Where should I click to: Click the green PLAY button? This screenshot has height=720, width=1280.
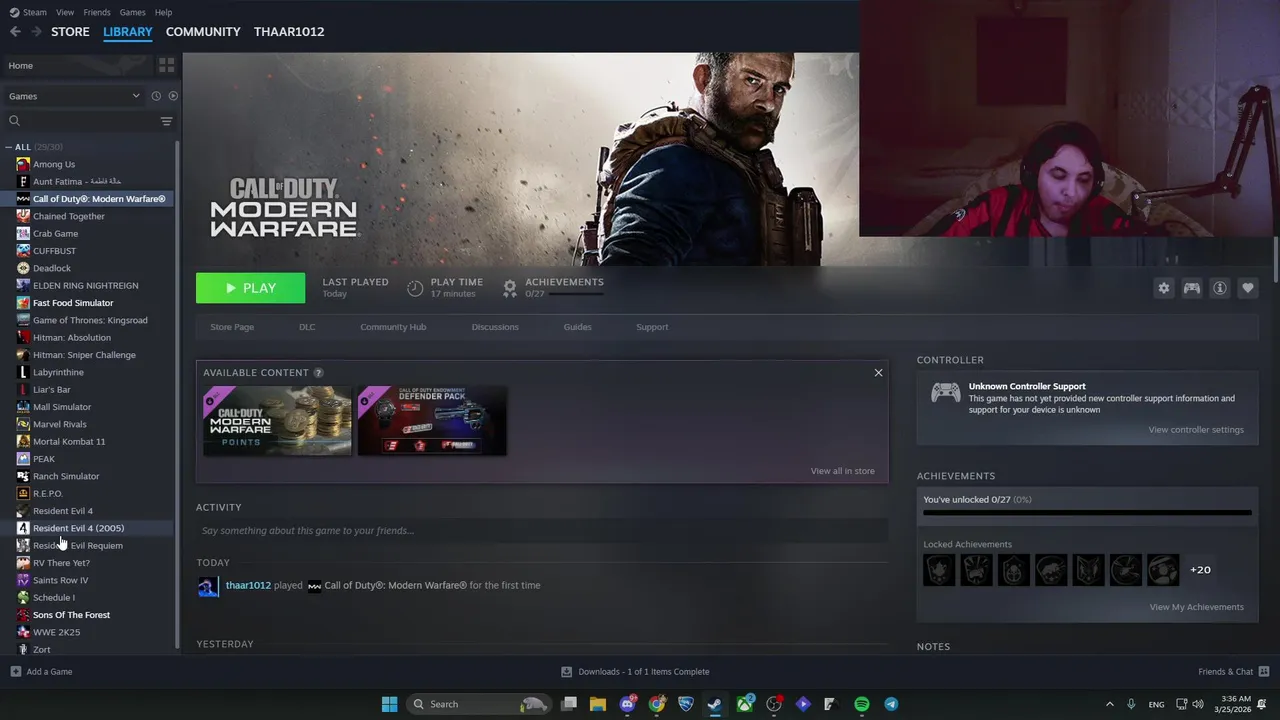pyautogui.click(x=250, y=288)
